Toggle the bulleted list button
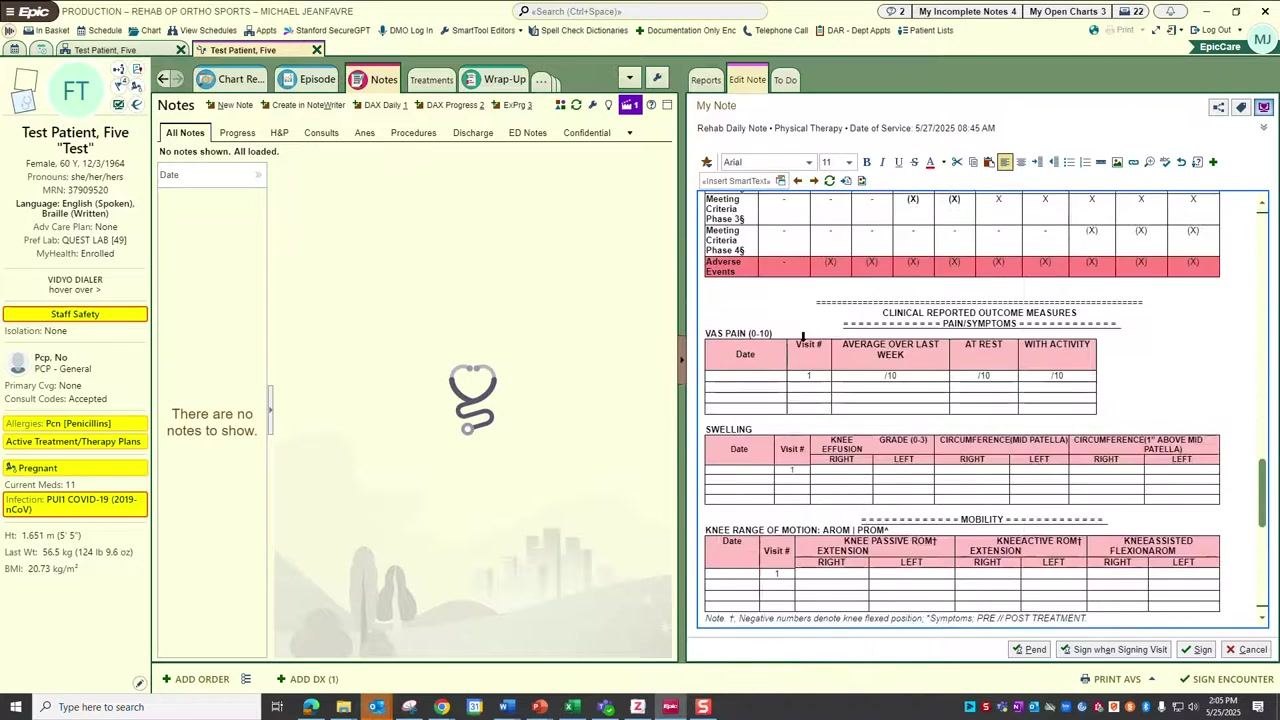The image size is (1280, 720). click(x=1069, y=162)
